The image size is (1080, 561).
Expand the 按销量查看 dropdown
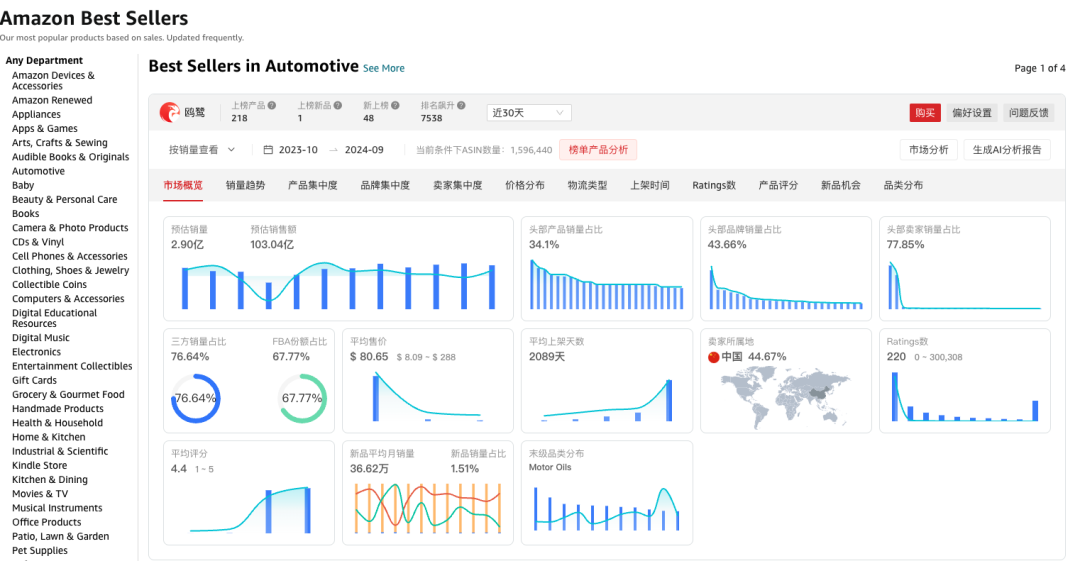coord(202,150)
